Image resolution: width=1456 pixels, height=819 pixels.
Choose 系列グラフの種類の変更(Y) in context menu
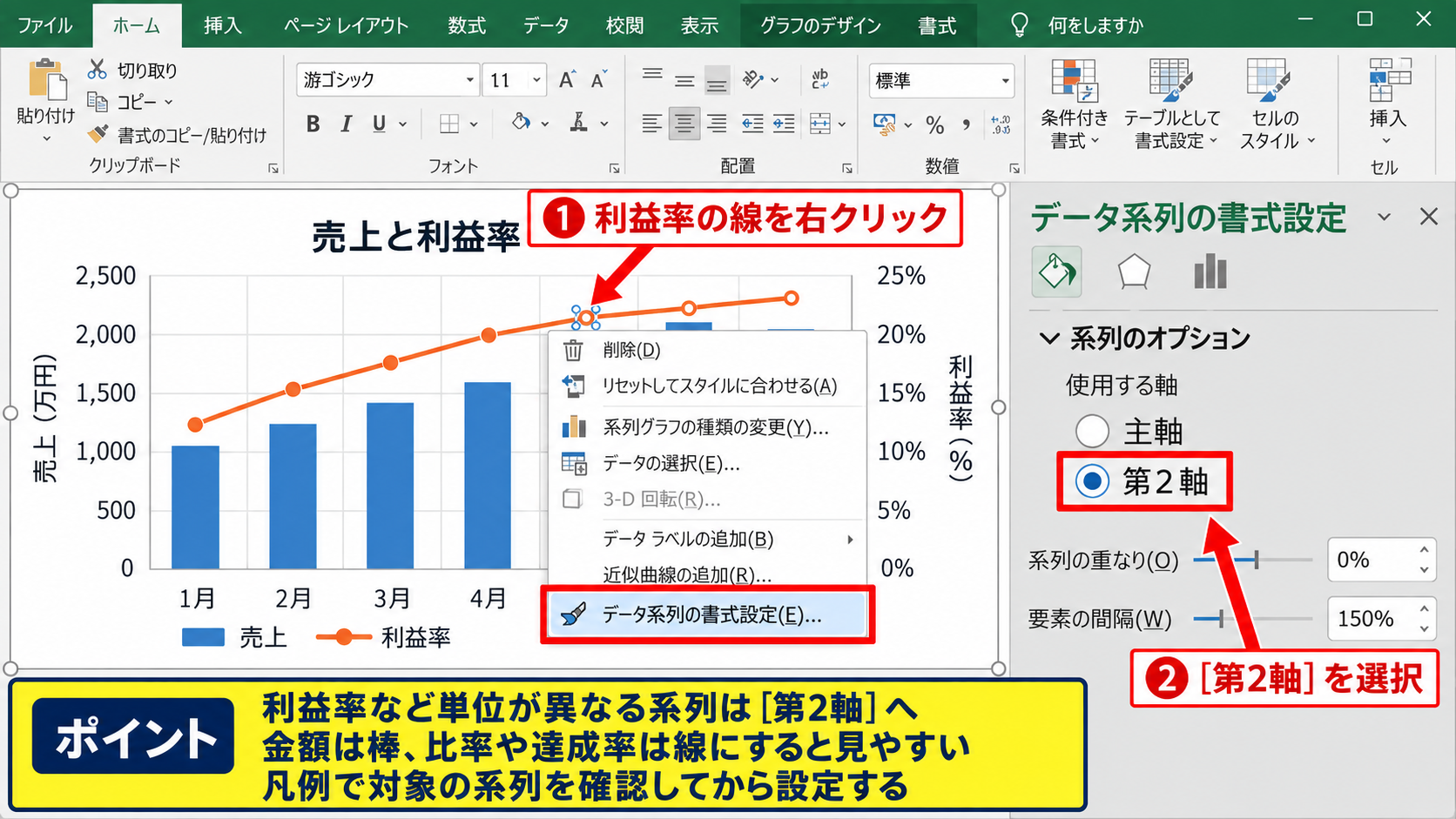click(x=706, y=427)
